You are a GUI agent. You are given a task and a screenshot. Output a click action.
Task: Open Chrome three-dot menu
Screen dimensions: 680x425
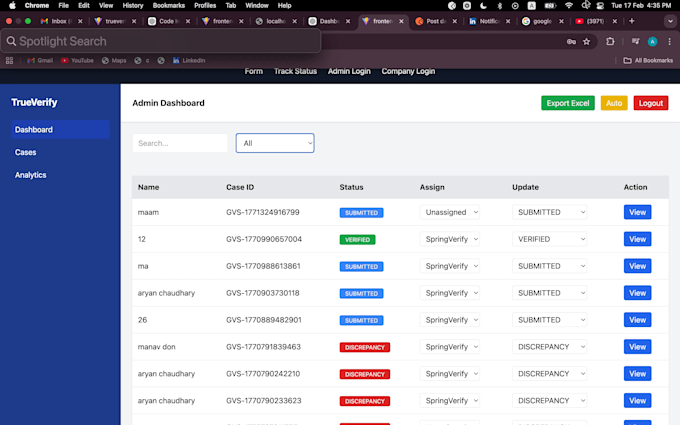tap(670, 42)
